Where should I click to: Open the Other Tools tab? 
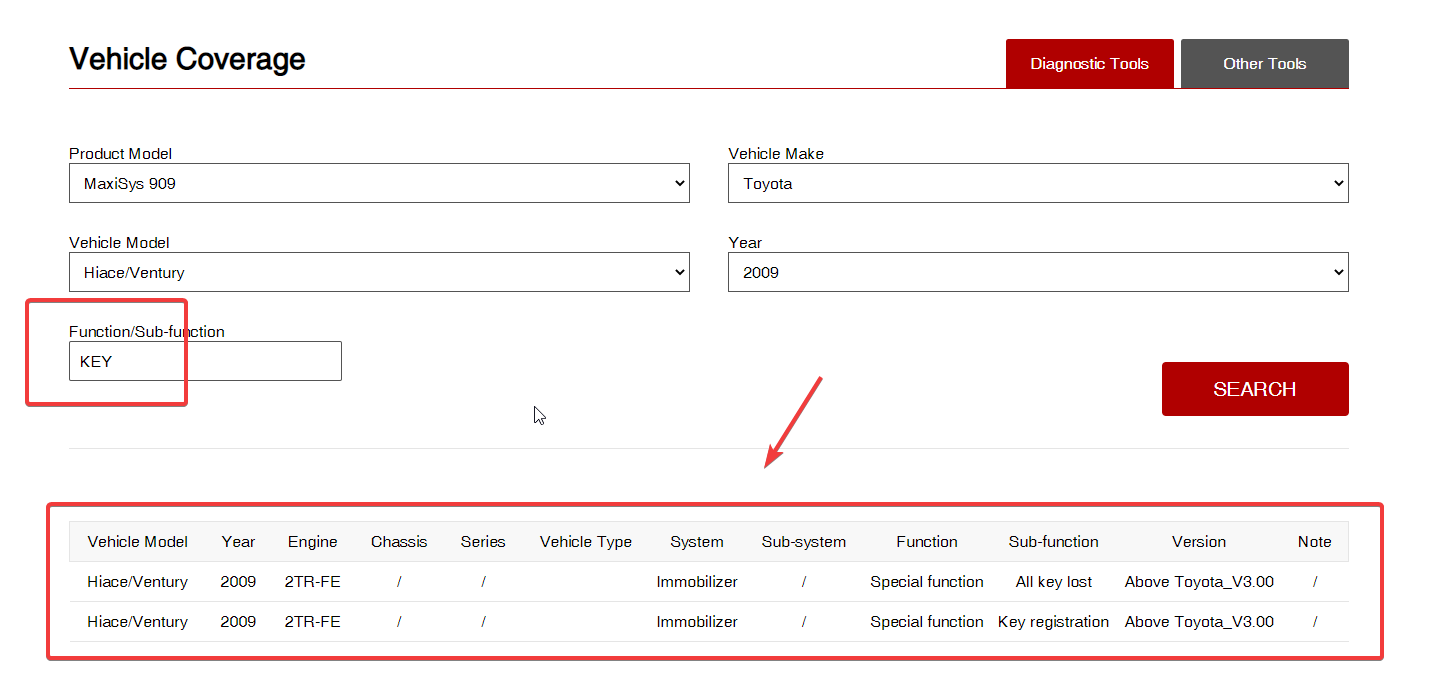click(1264, 64)
